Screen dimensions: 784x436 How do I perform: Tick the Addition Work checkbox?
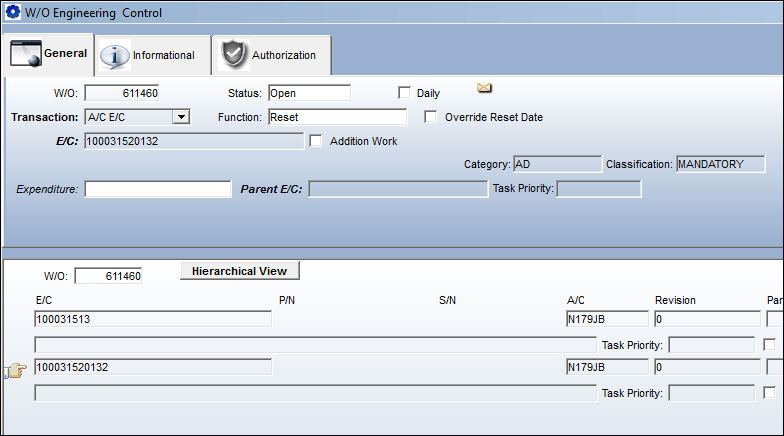coord(316,140)
